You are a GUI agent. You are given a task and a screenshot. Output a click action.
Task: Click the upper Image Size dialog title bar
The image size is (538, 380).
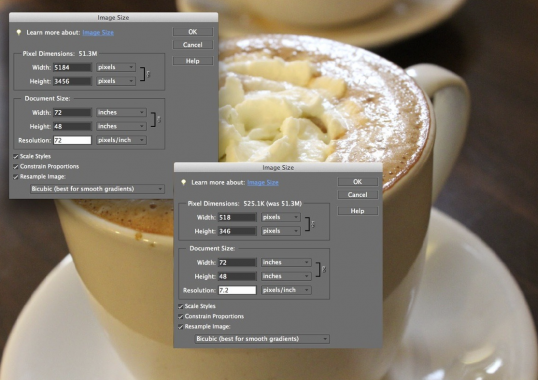(113, 17)
